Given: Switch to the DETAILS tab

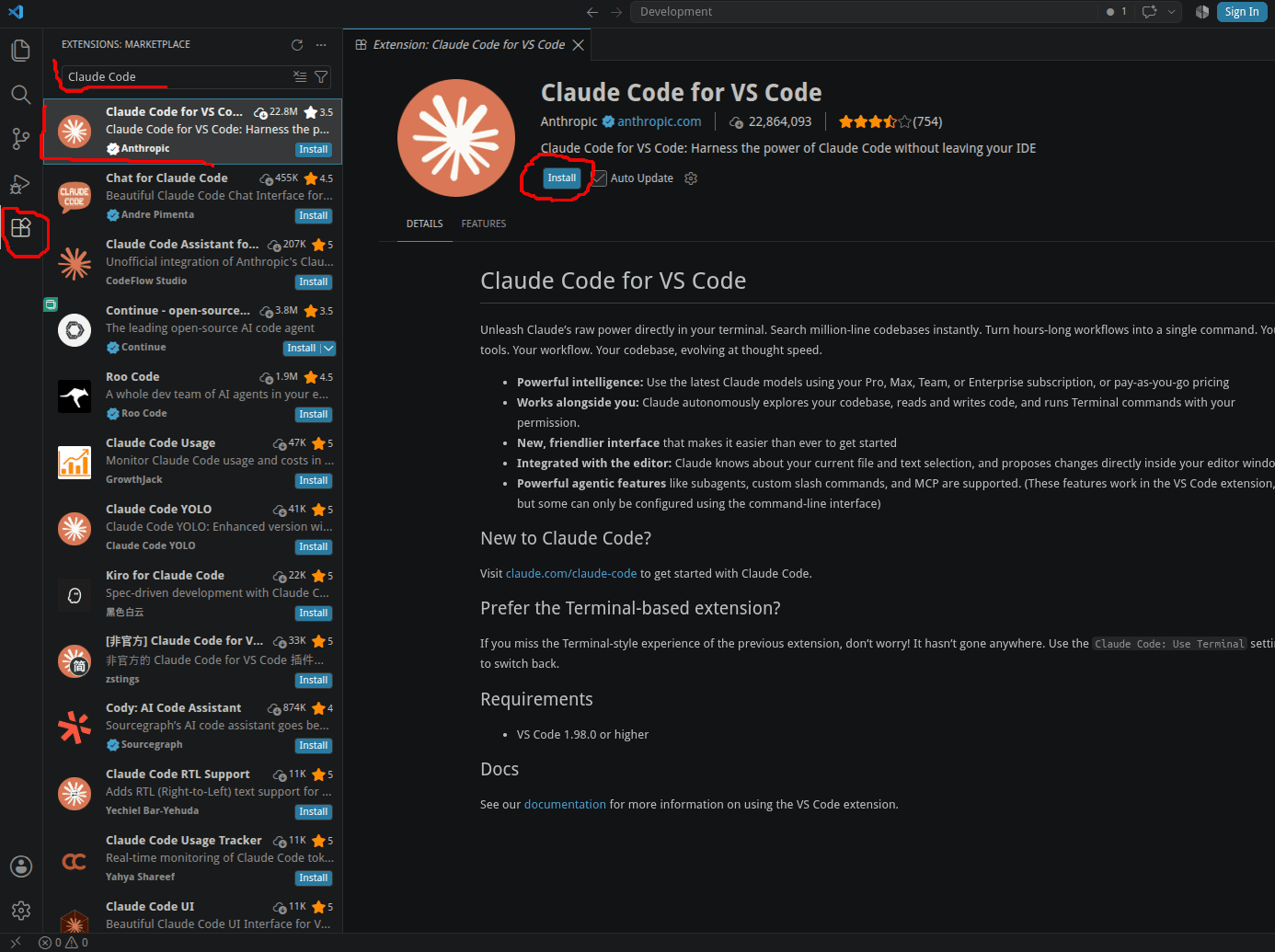Looking at the screenshot, I should pyautogui.click(x=425, y=224).
